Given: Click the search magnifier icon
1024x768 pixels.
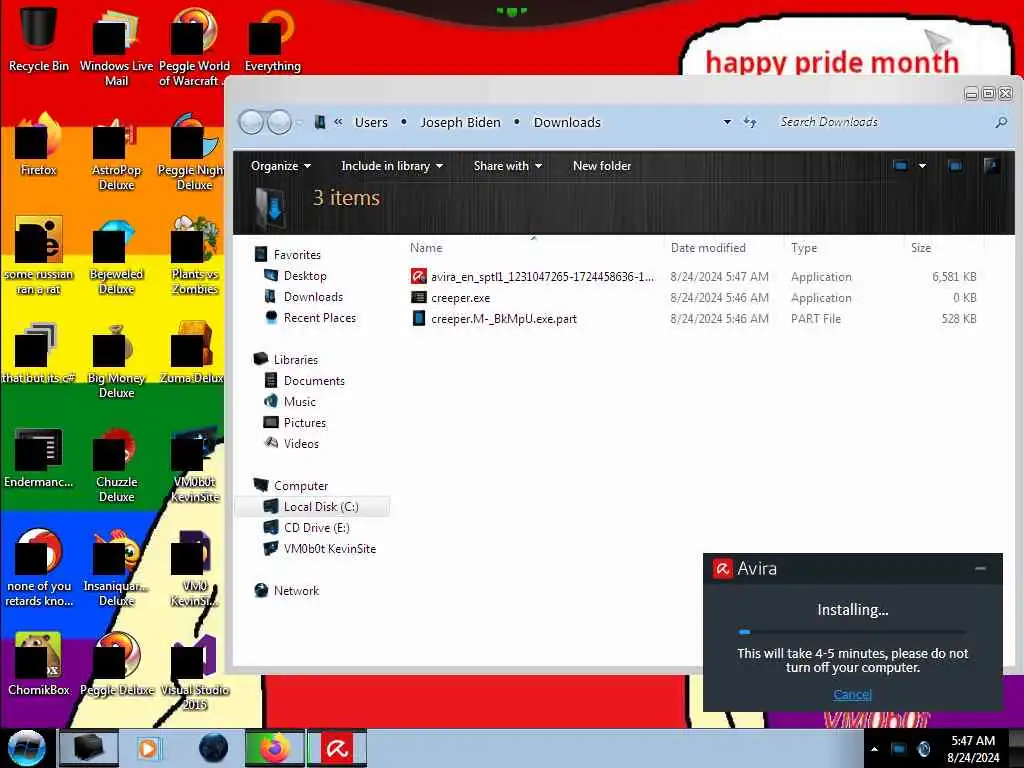Looking at the screenshot, I should pos(1000,122).
